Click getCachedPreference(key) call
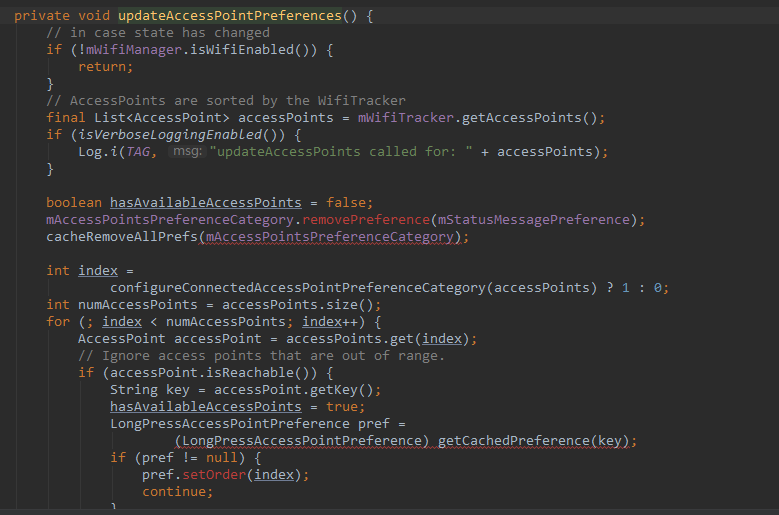The height and width of the screenshot is (515, 779). click(x=534, y=441)
